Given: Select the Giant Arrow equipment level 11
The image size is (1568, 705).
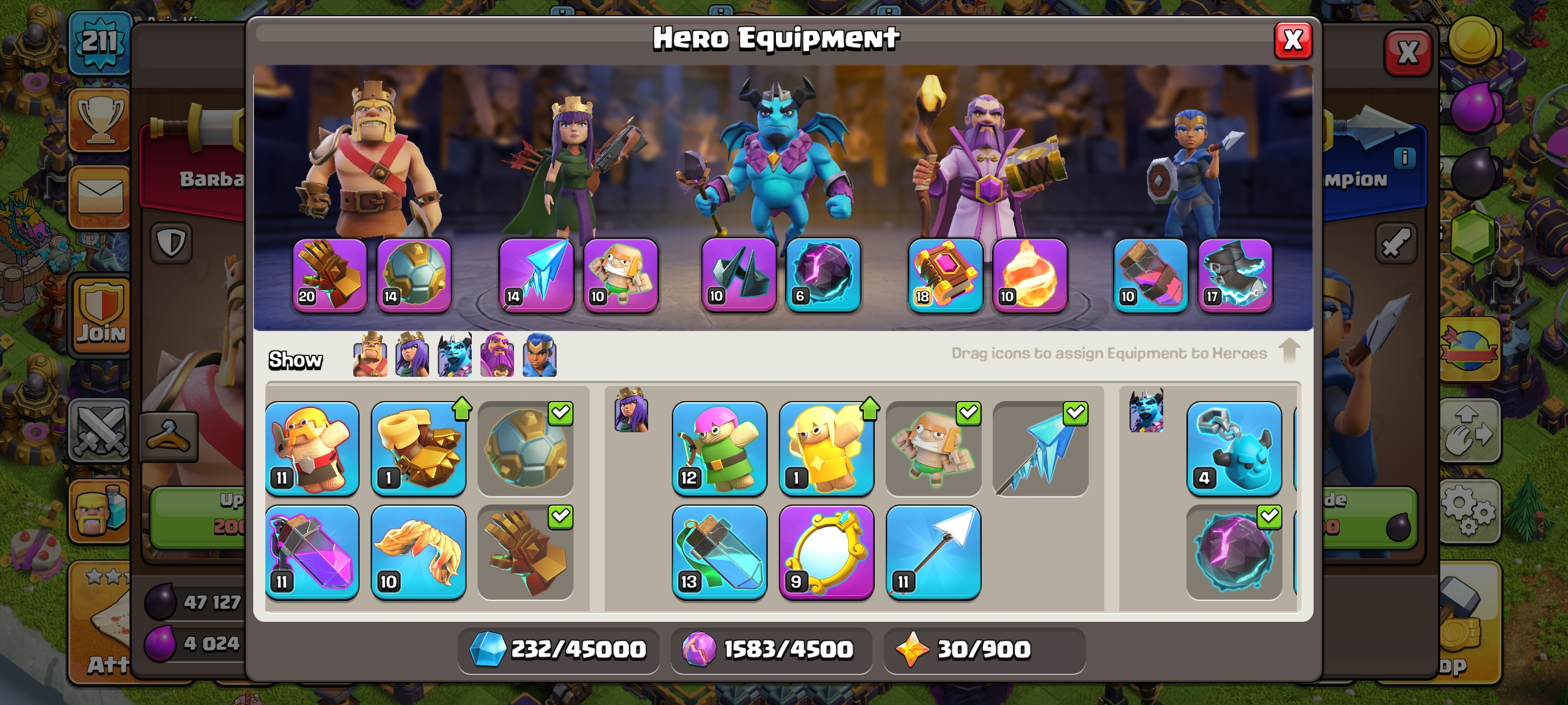Looking at the screenshot, I should pyautogui.click(x=933, y=552).
